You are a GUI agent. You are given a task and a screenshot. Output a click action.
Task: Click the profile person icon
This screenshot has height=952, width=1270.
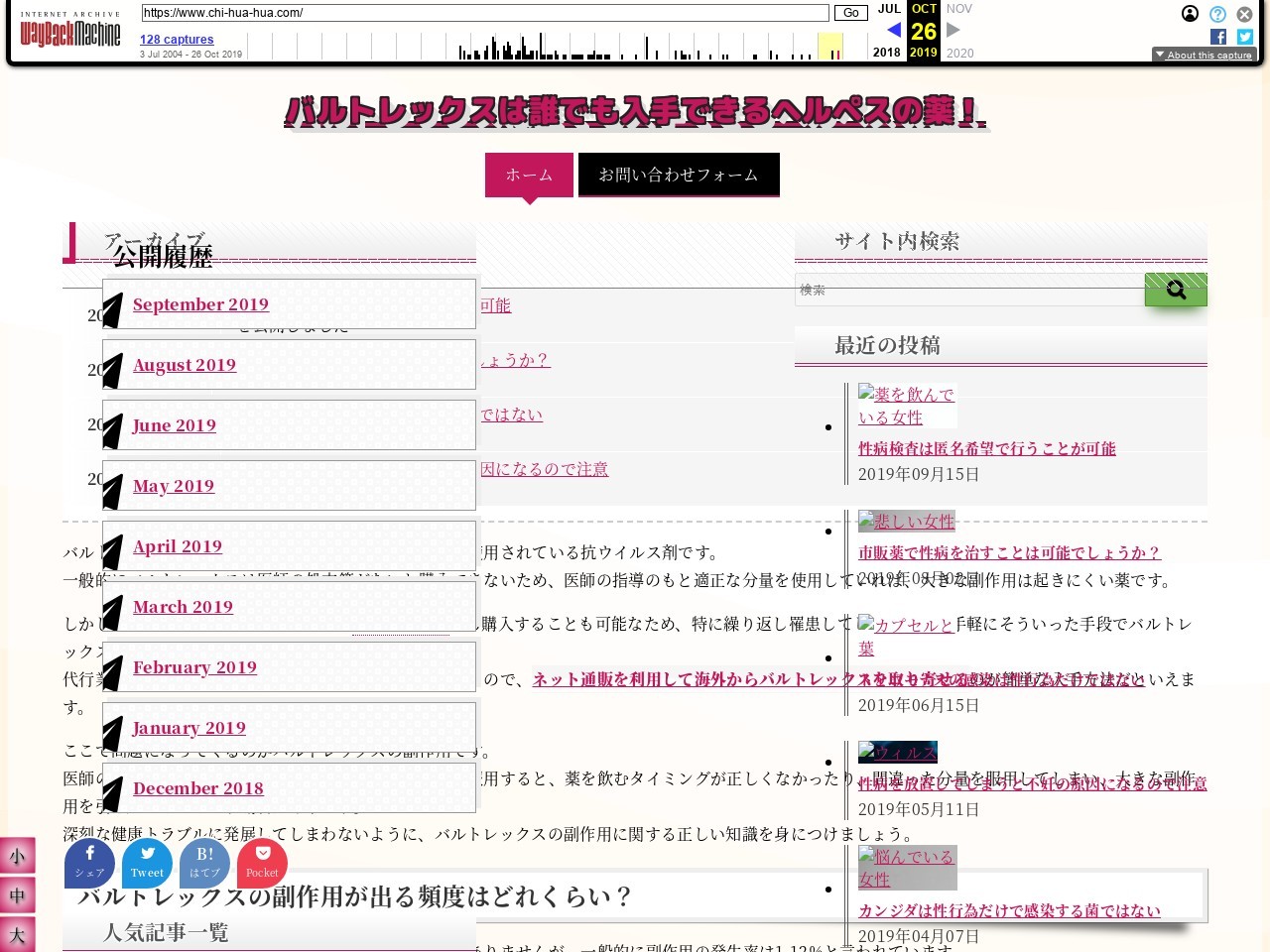[1190, 14]
